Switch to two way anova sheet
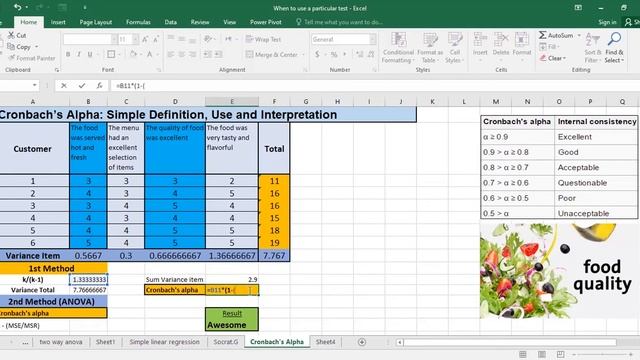The width and height of the screenshot is (640, 360). tap(60, 342)
